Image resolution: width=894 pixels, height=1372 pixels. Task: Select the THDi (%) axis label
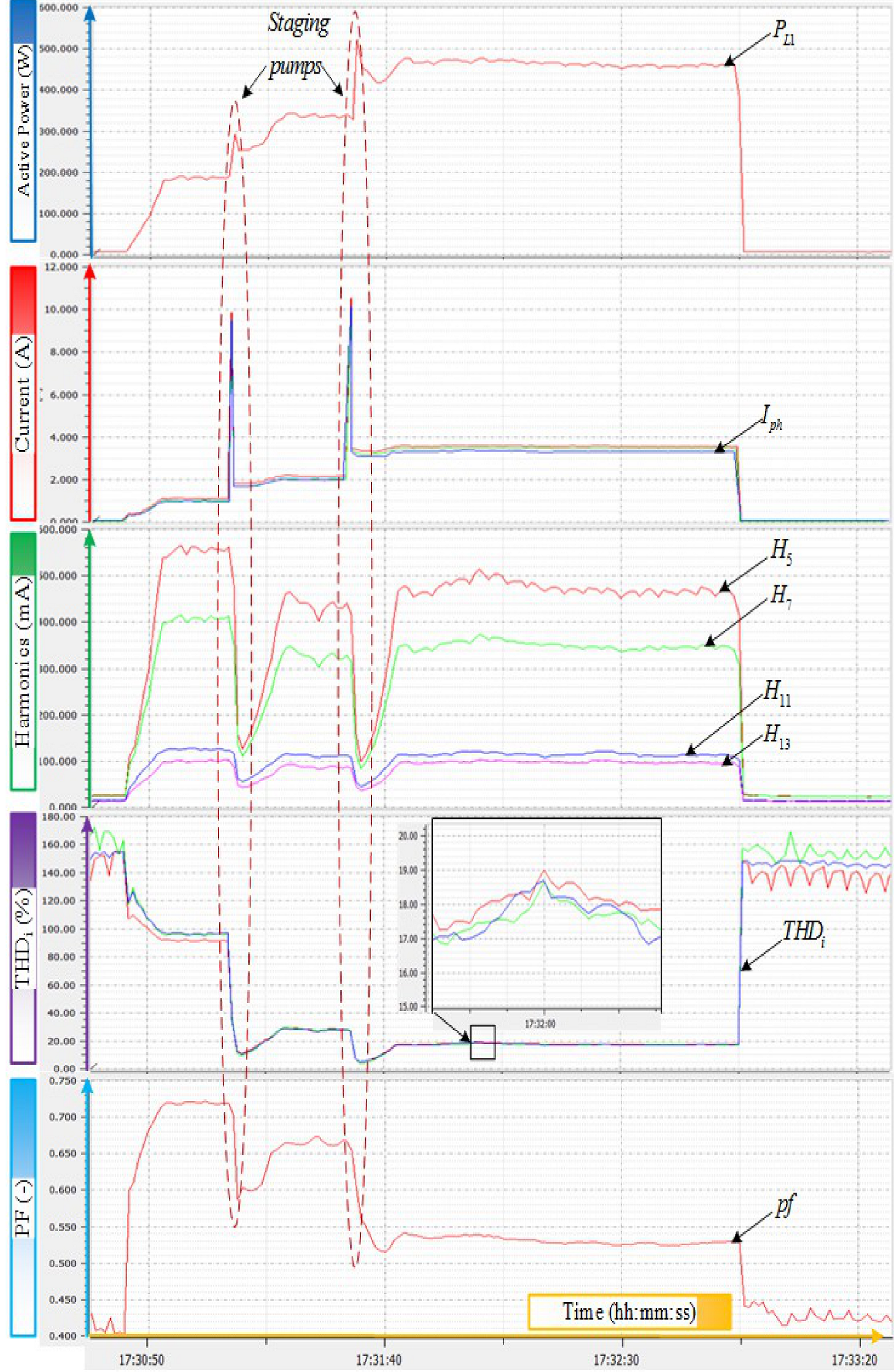click(x=23, y=938)
